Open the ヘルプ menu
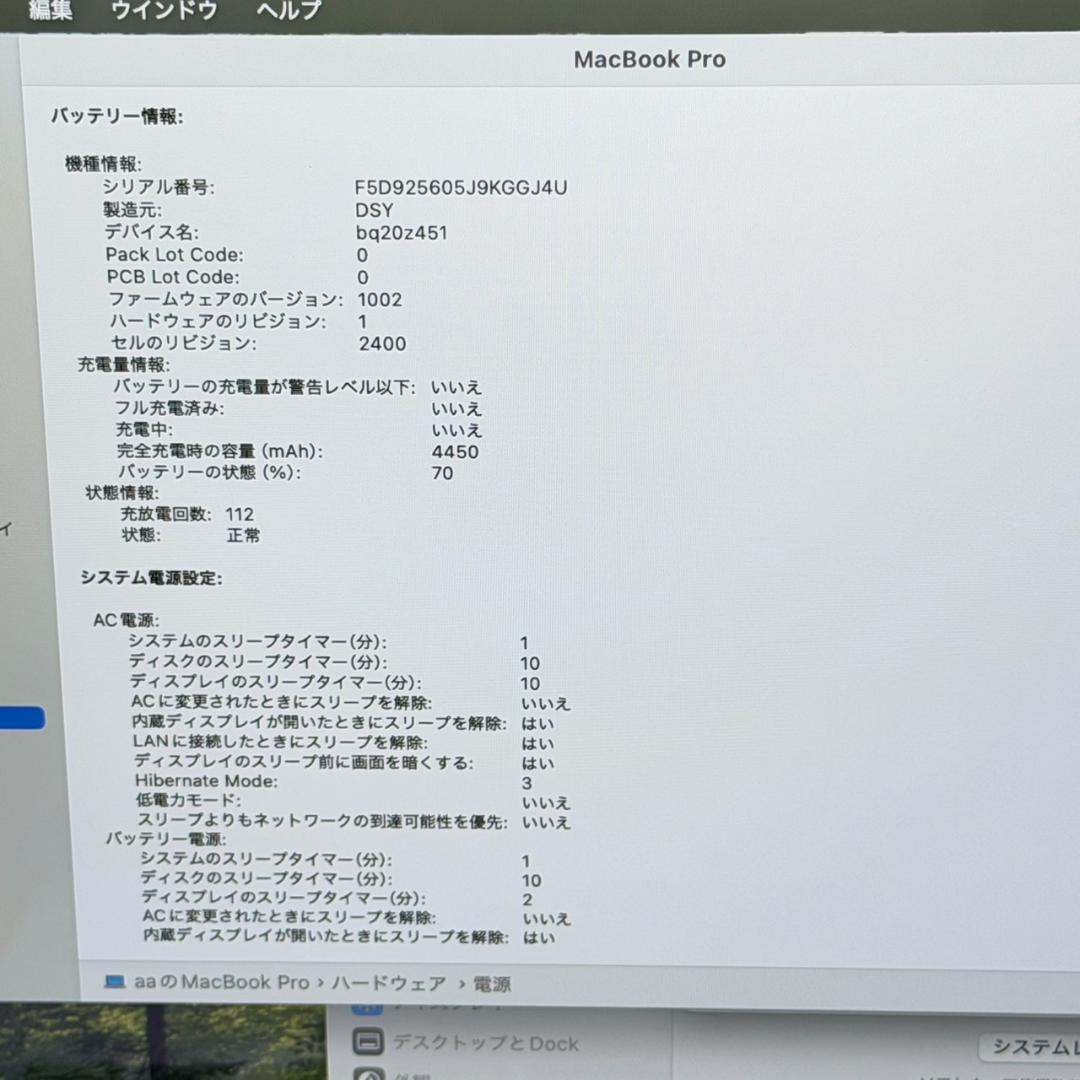1080x1080 pixels. click(285, 12)
